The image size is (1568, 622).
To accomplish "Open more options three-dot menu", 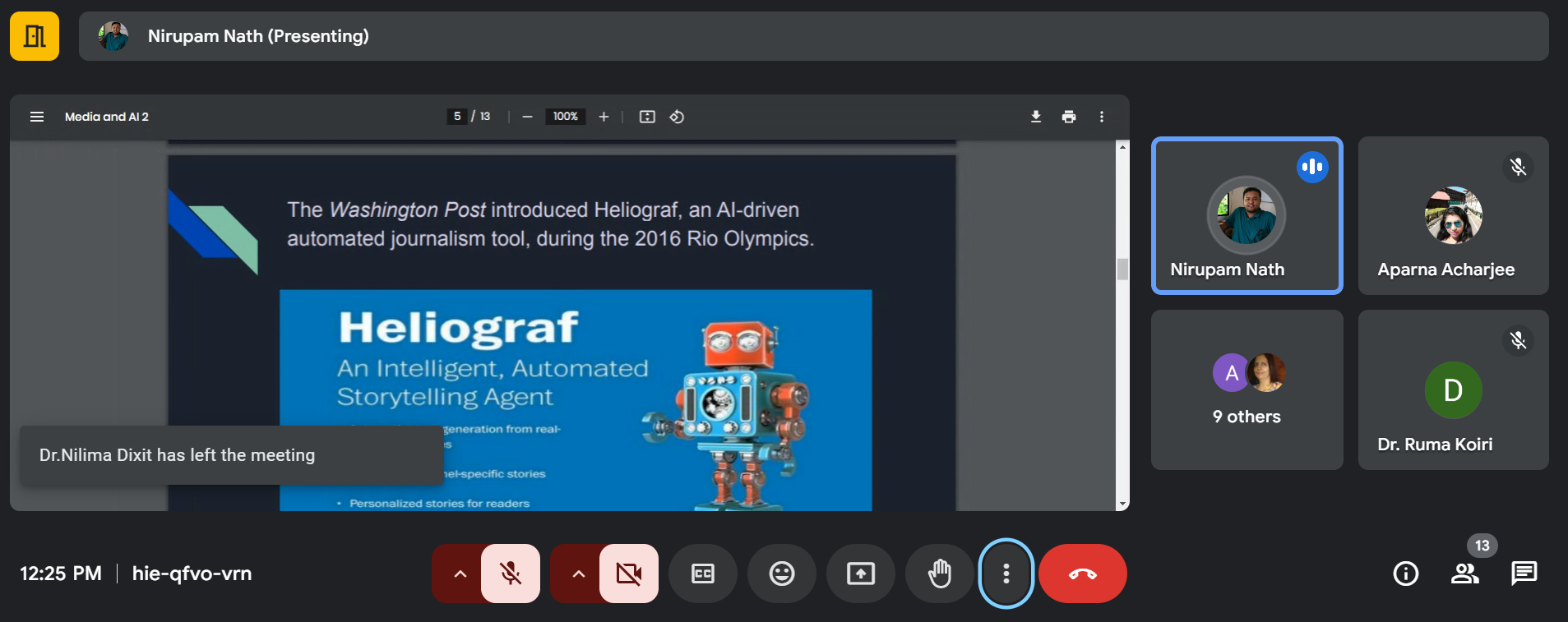I will (1006, 574).
